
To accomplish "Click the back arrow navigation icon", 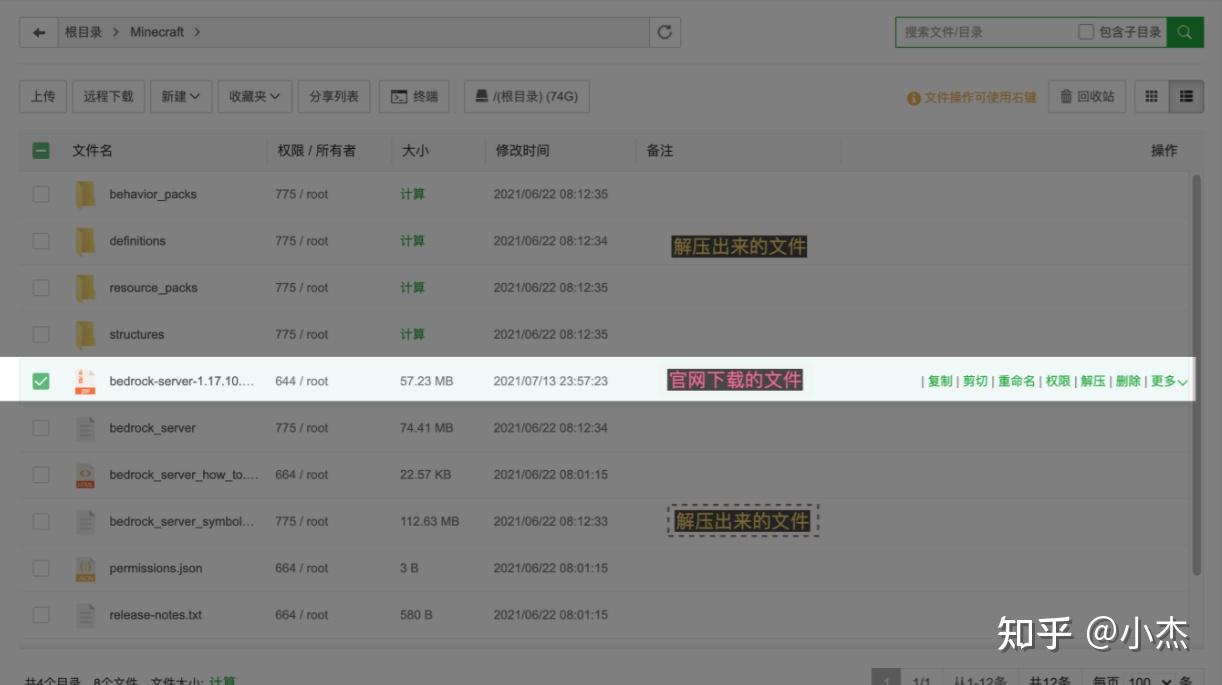I will coord(39,31).
